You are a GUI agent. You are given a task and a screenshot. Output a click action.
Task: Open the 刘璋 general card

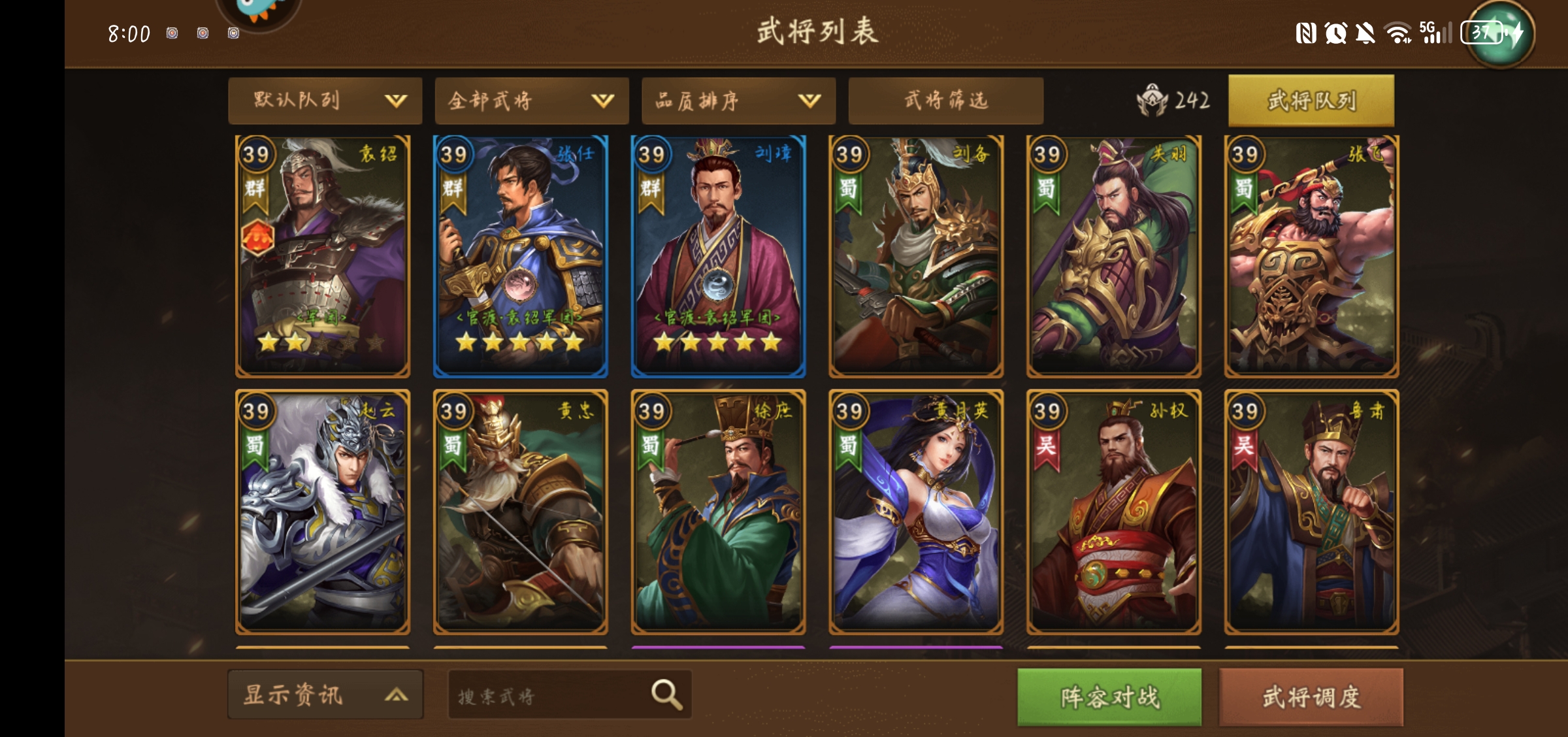click(719, 256)
